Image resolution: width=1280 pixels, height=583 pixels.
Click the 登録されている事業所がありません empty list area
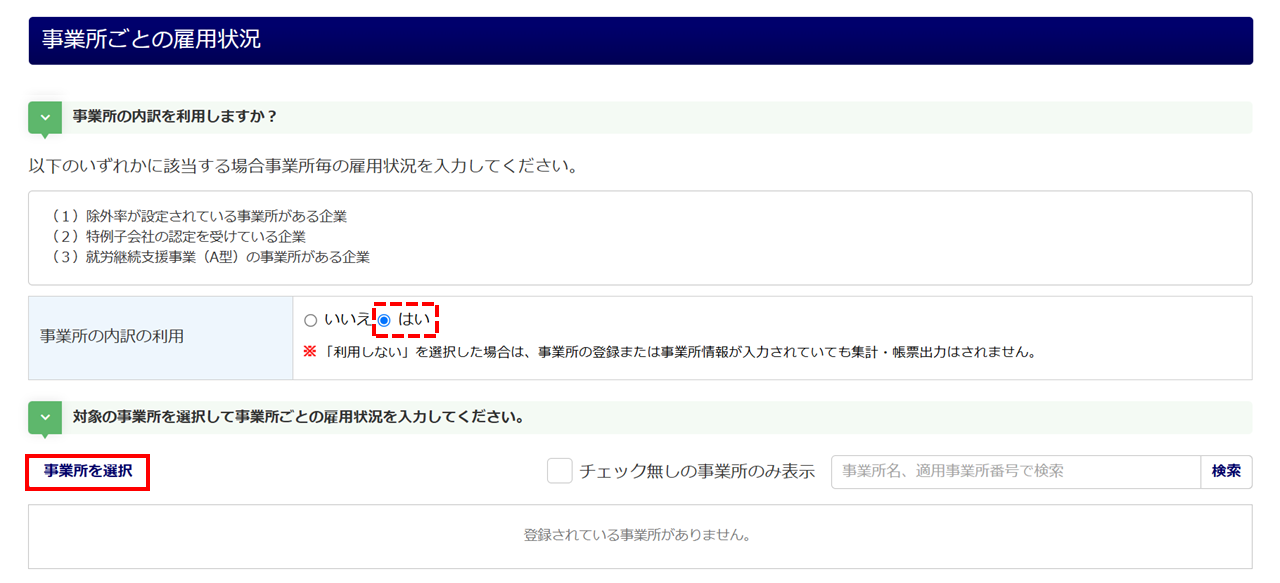point(640,536)
